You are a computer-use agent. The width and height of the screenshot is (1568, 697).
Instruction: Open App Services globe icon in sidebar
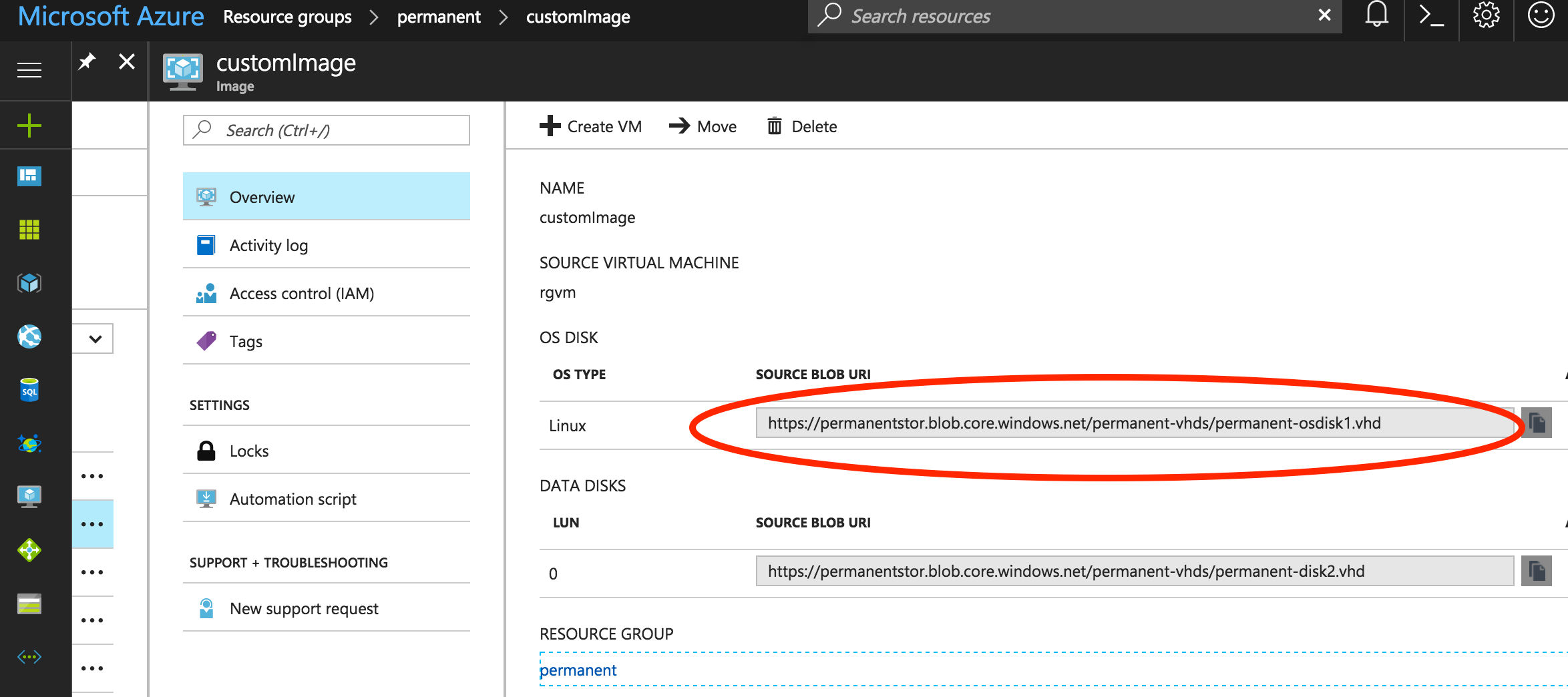pos(29,336)
